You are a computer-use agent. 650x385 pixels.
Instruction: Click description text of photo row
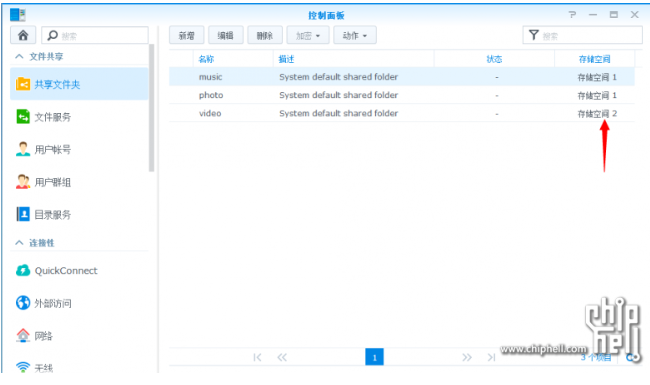338,95
